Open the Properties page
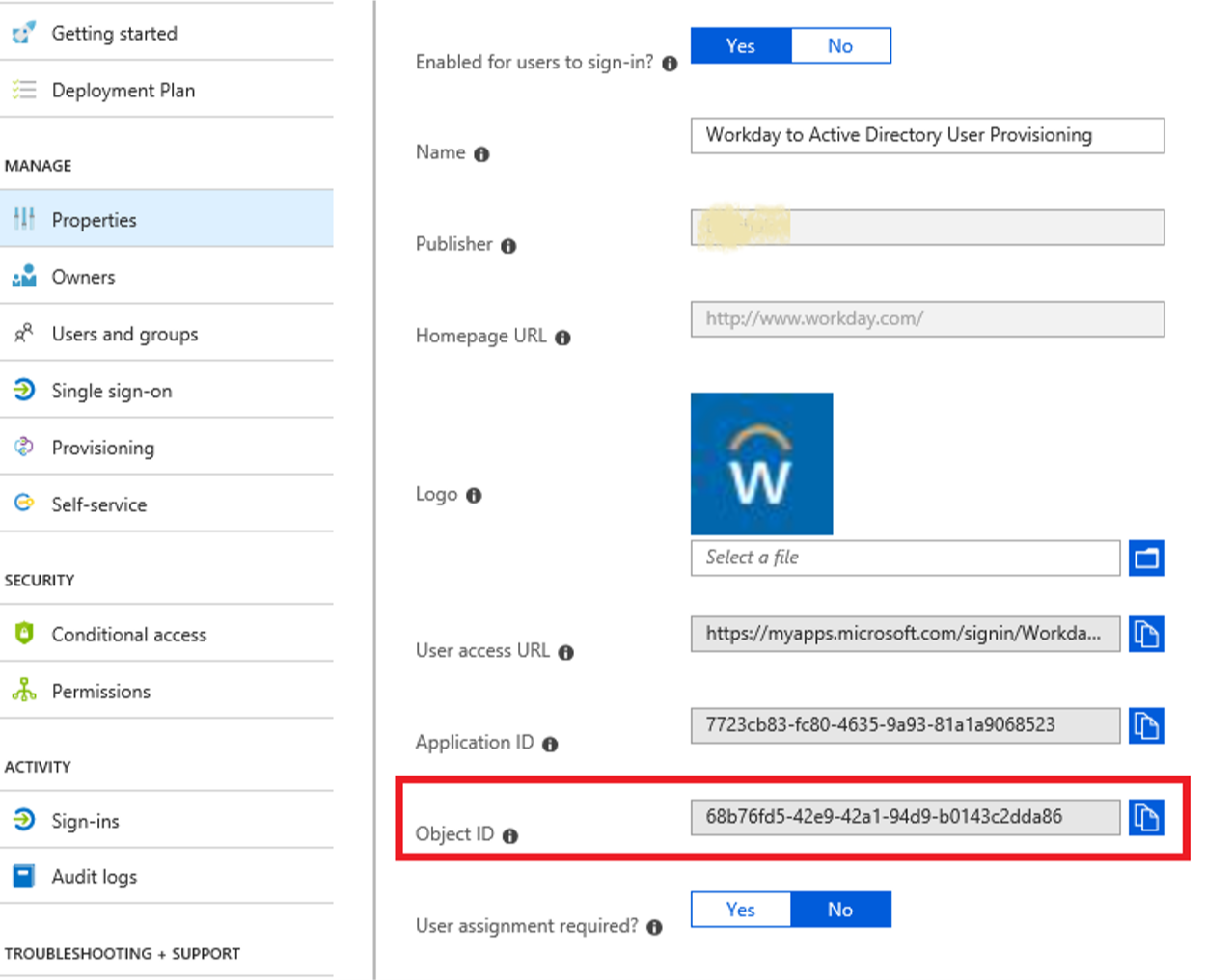 click(x=166, y=219)
